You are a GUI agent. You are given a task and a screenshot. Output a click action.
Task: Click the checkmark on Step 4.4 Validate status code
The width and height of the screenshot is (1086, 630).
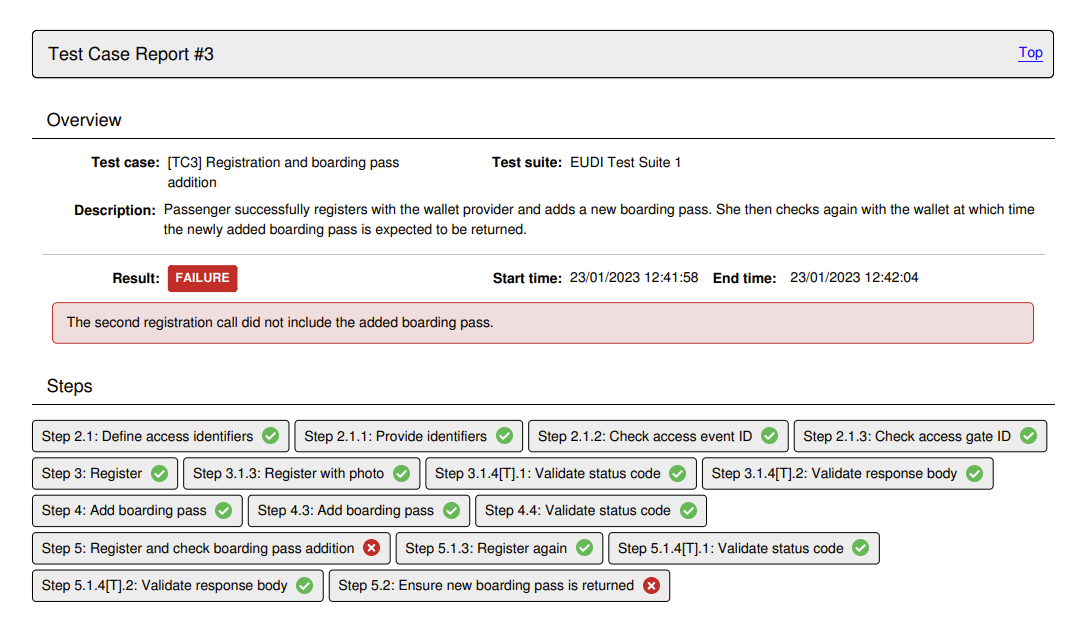coord(687,510)
